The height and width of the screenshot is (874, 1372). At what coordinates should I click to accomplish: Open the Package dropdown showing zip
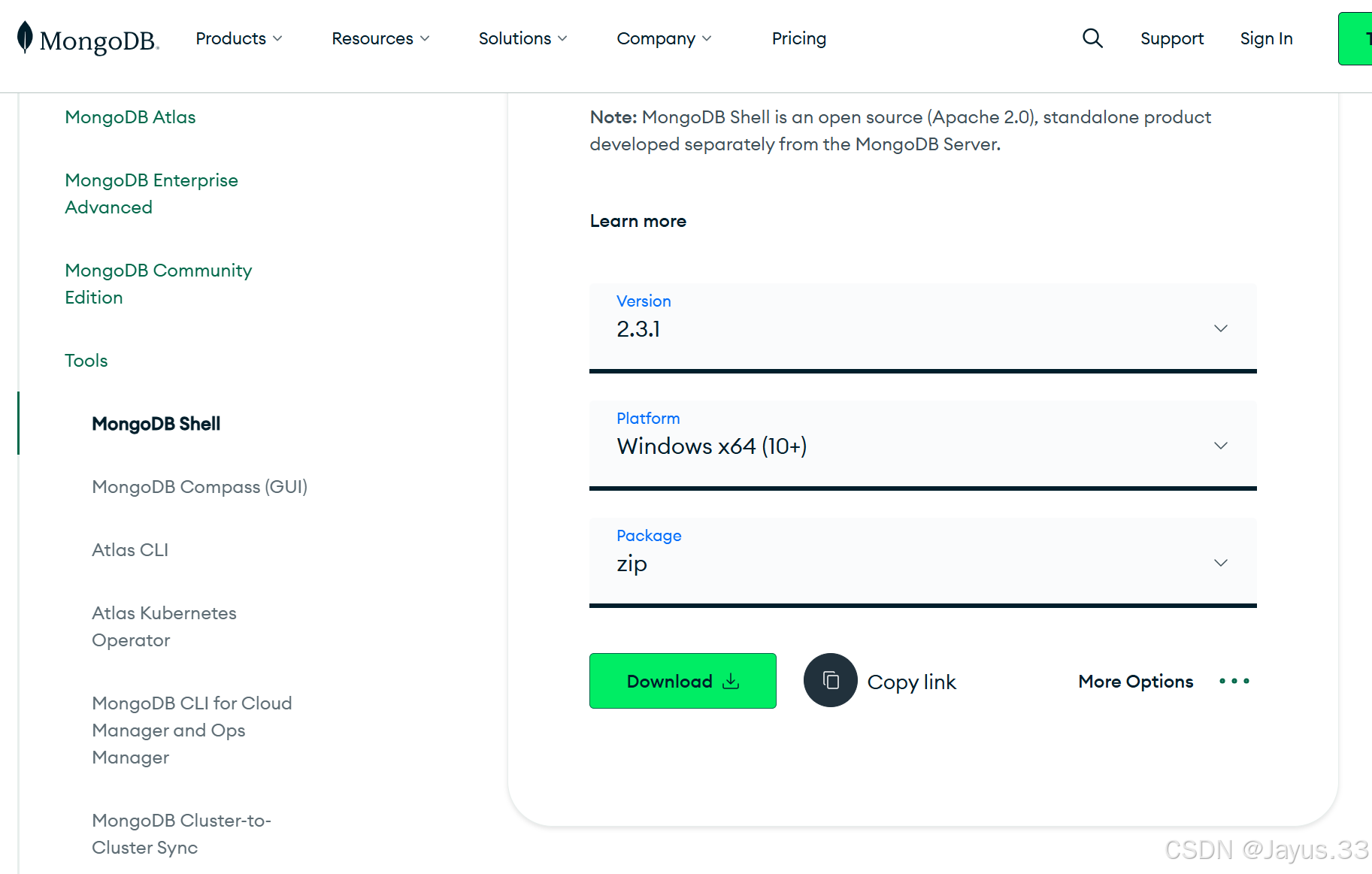[x=923, y=563]
